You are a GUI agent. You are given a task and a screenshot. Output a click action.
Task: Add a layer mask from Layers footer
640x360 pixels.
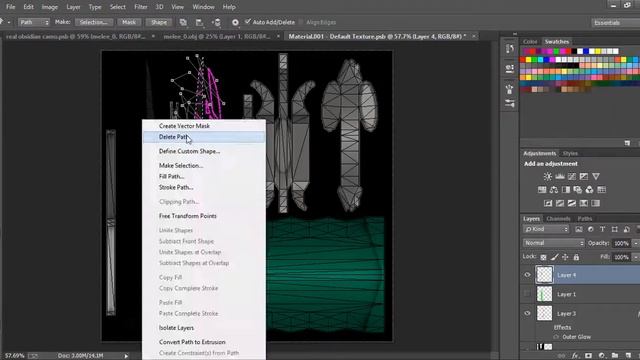click(588, 356)
